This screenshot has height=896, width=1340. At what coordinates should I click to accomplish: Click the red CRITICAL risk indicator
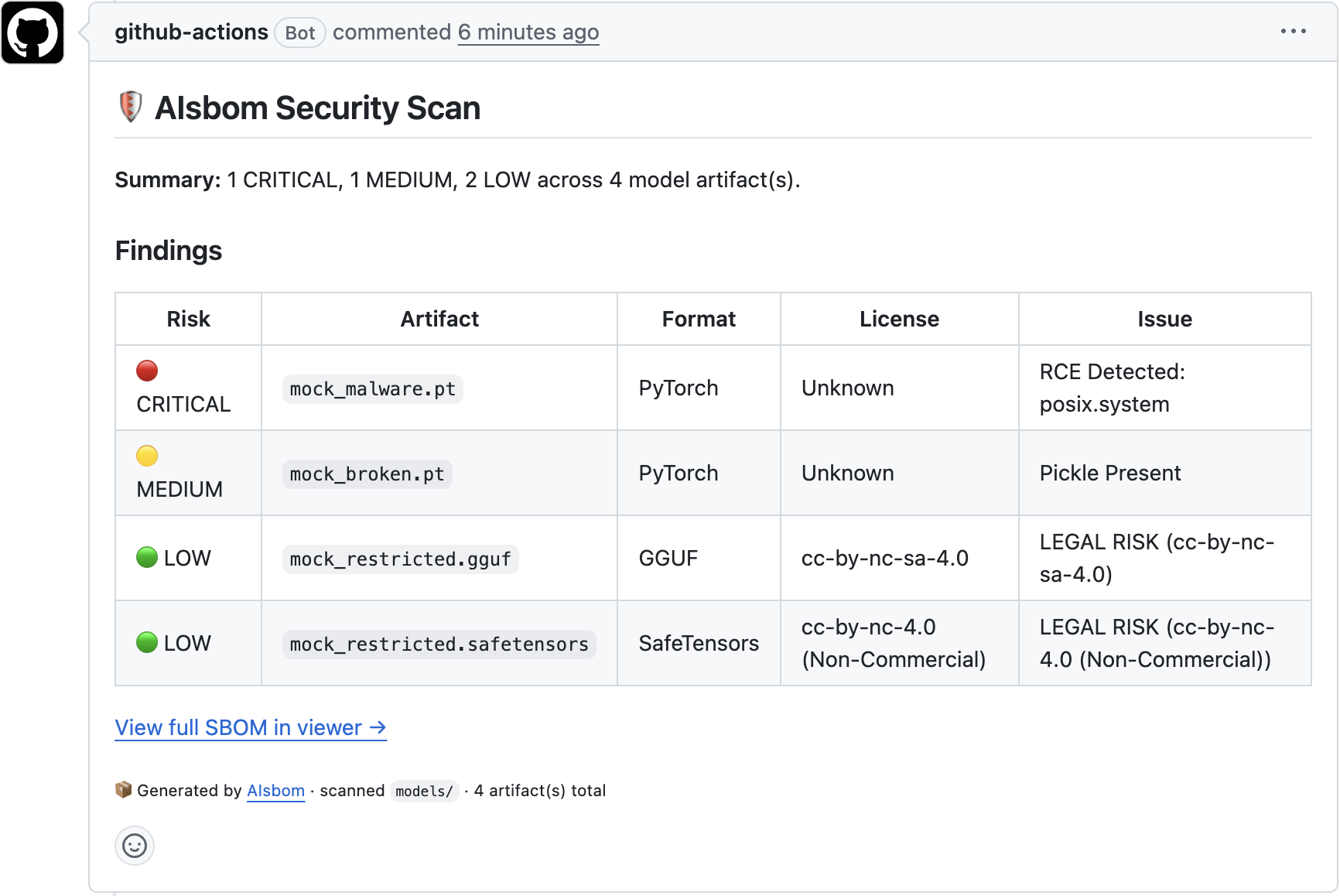tap(147, 371)
